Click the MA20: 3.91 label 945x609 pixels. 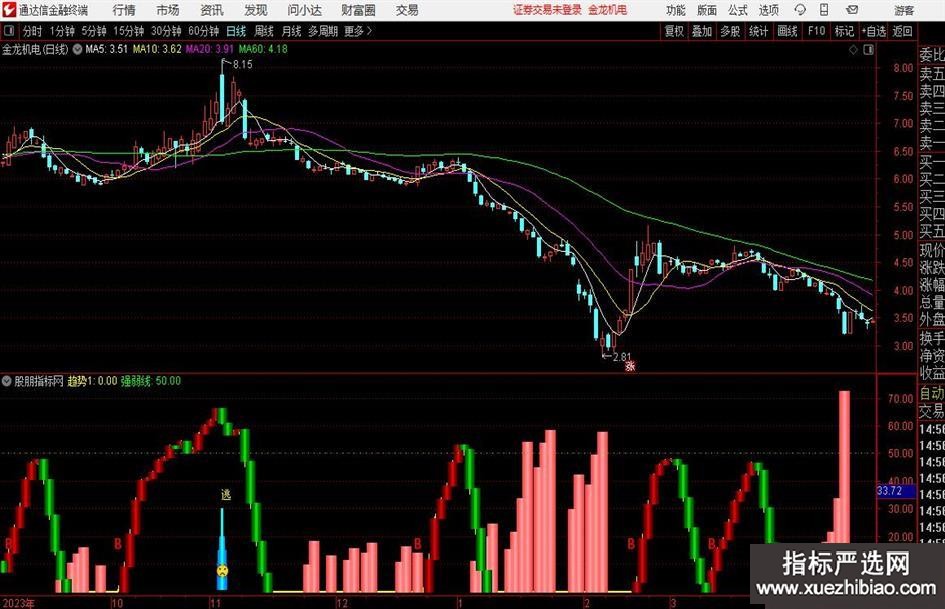210,49
